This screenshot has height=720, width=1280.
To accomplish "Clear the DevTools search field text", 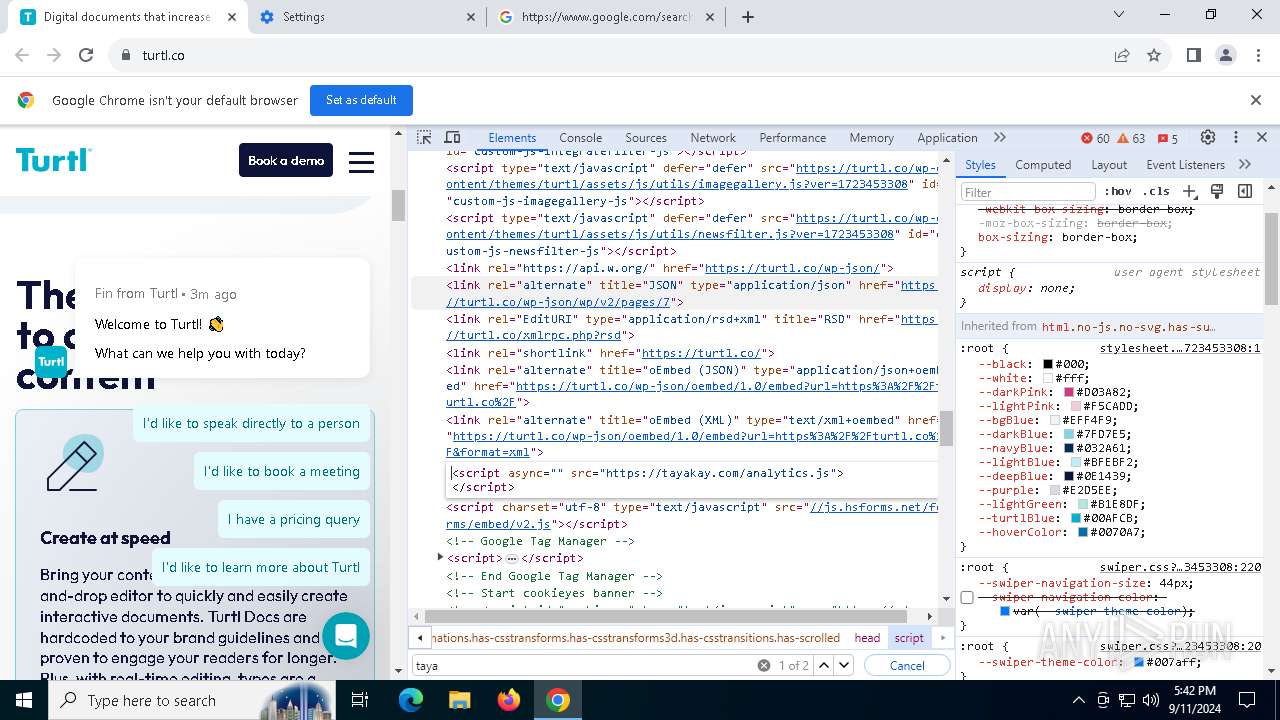I will tap(764, 665).
